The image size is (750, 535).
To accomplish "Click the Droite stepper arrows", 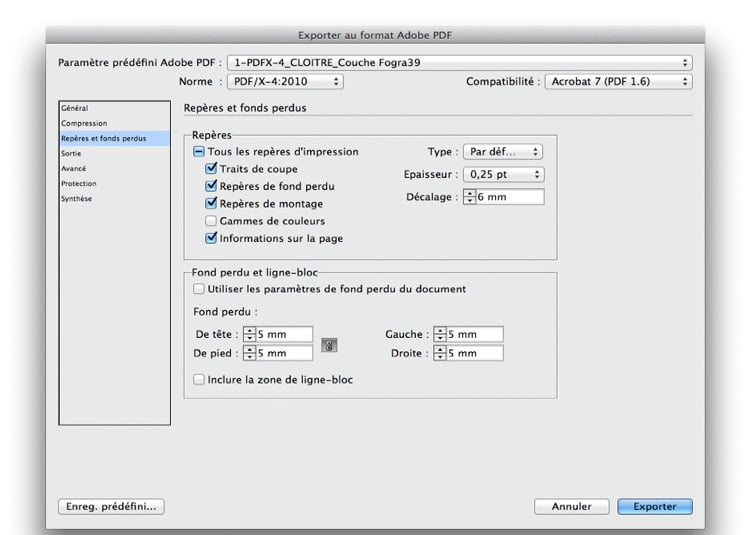I will (440, 353).
